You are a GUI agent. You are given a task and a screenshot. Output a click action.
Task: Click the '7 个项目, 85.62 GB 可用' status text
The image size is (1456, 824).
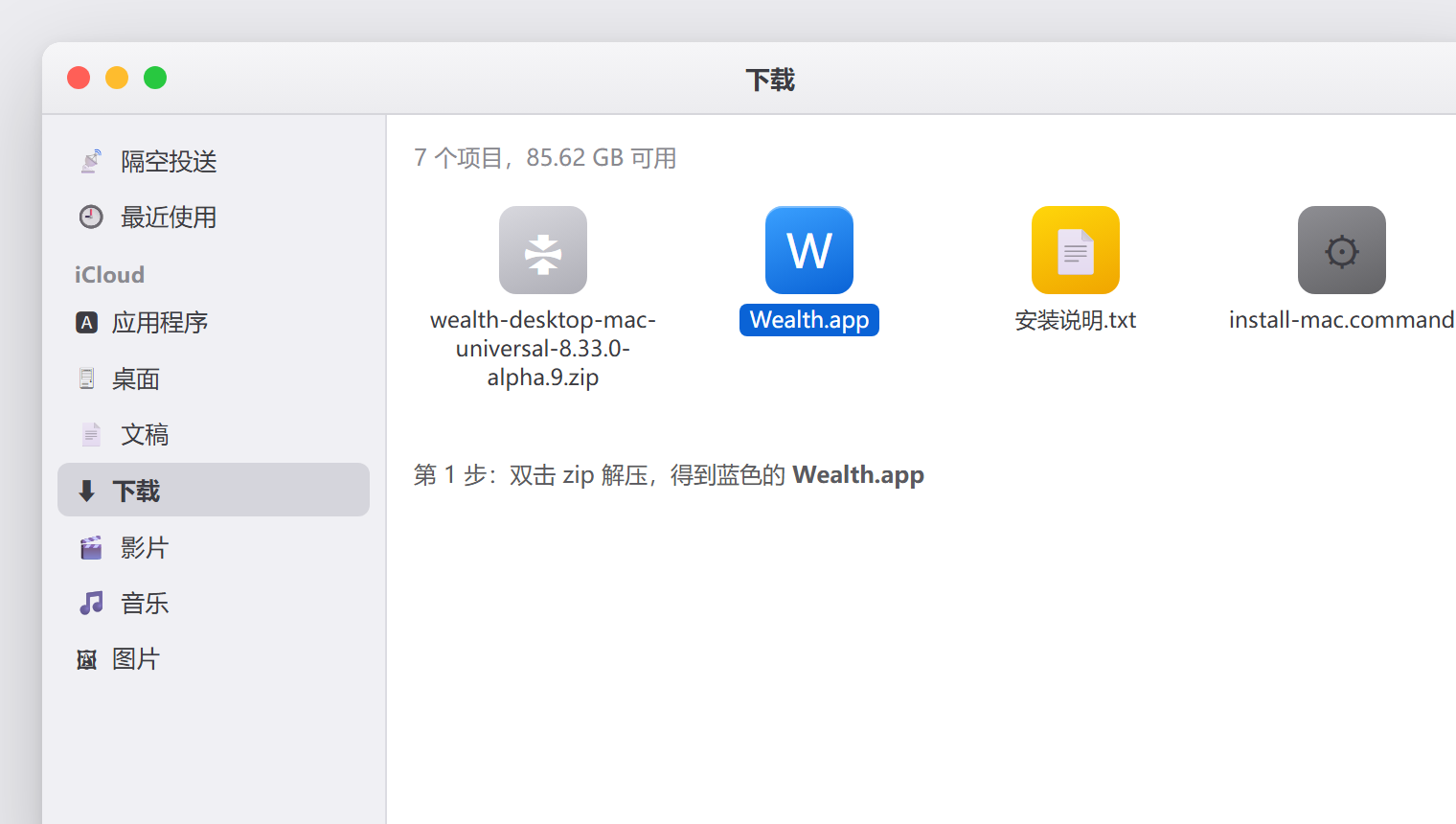[x=545, y=158]
